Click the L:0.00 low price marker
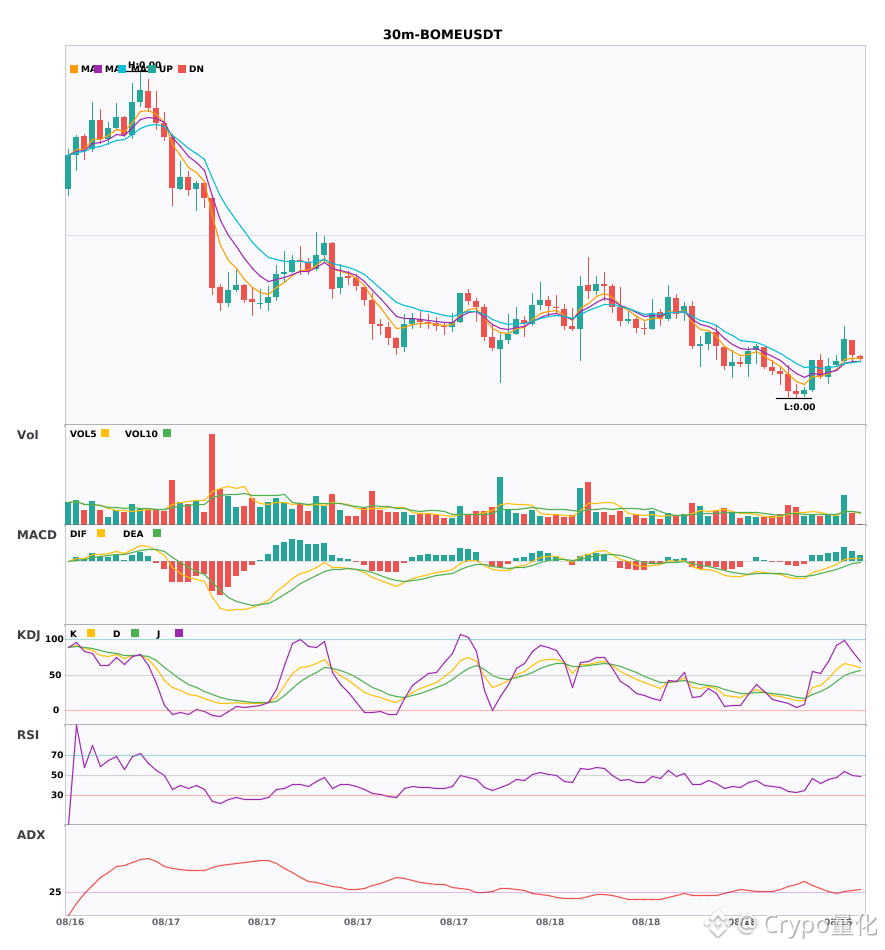 tap(800, 407)
